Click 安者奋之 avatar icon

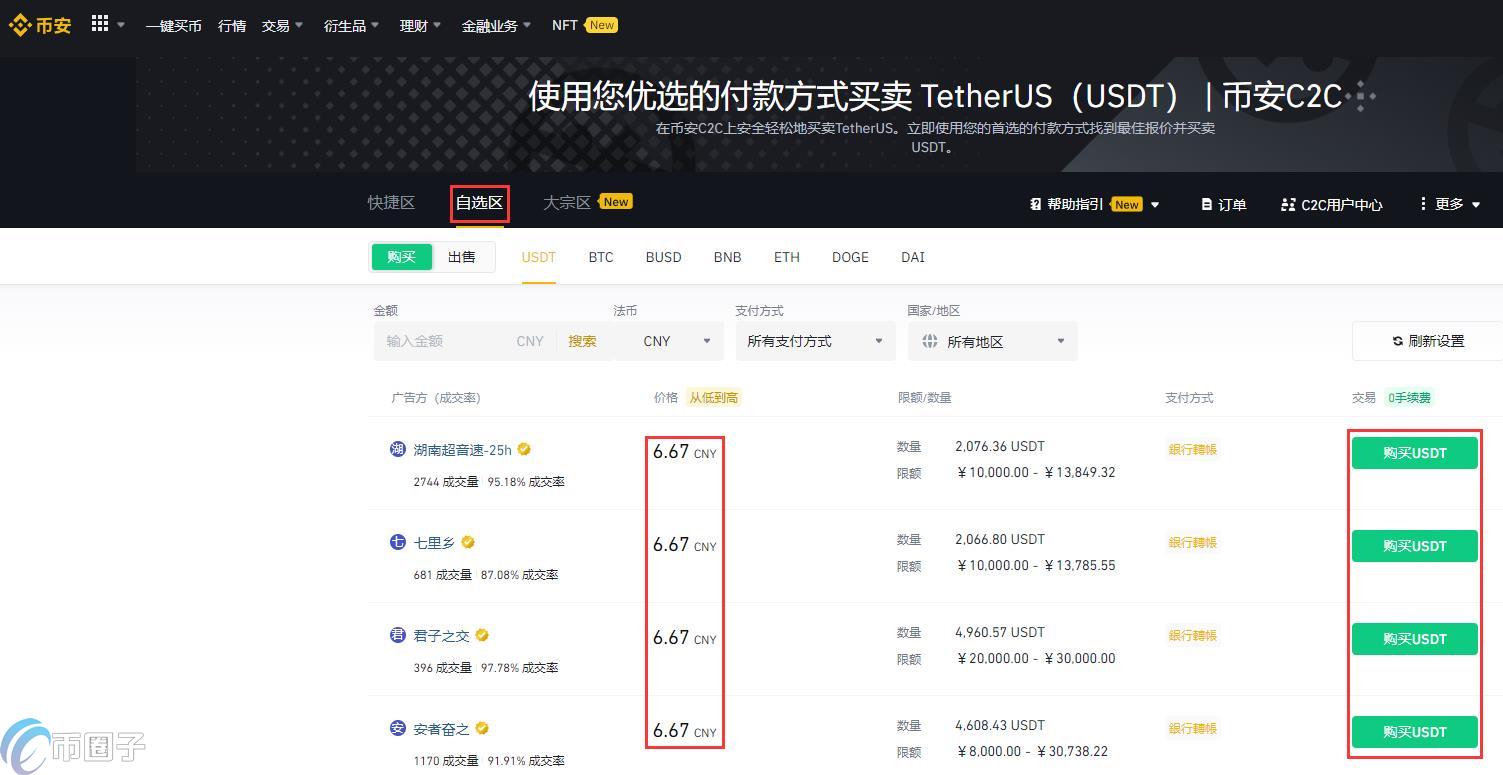397,728
